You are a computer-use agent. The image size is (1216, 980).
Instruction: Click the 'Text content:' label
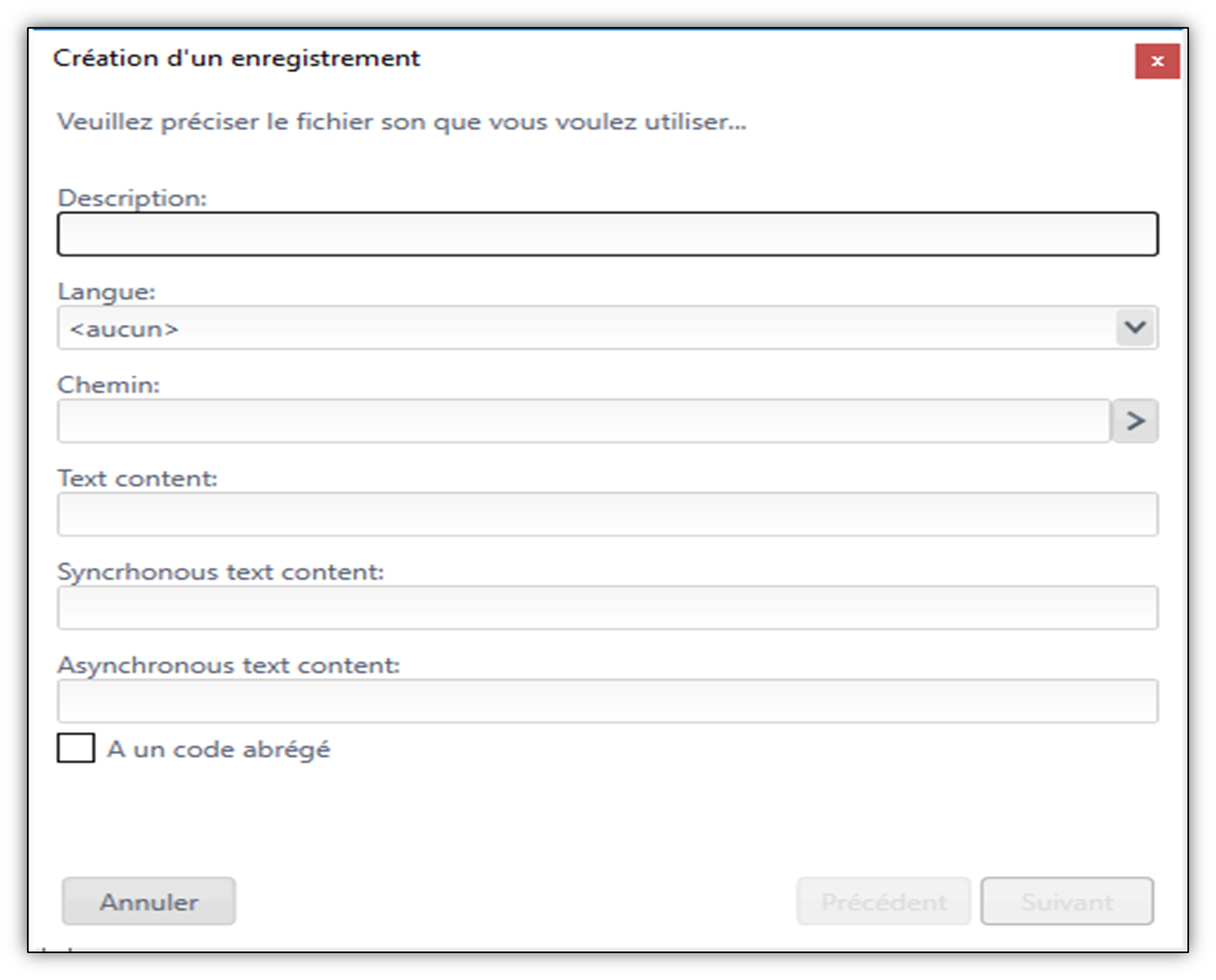click(x=138, y=478)
